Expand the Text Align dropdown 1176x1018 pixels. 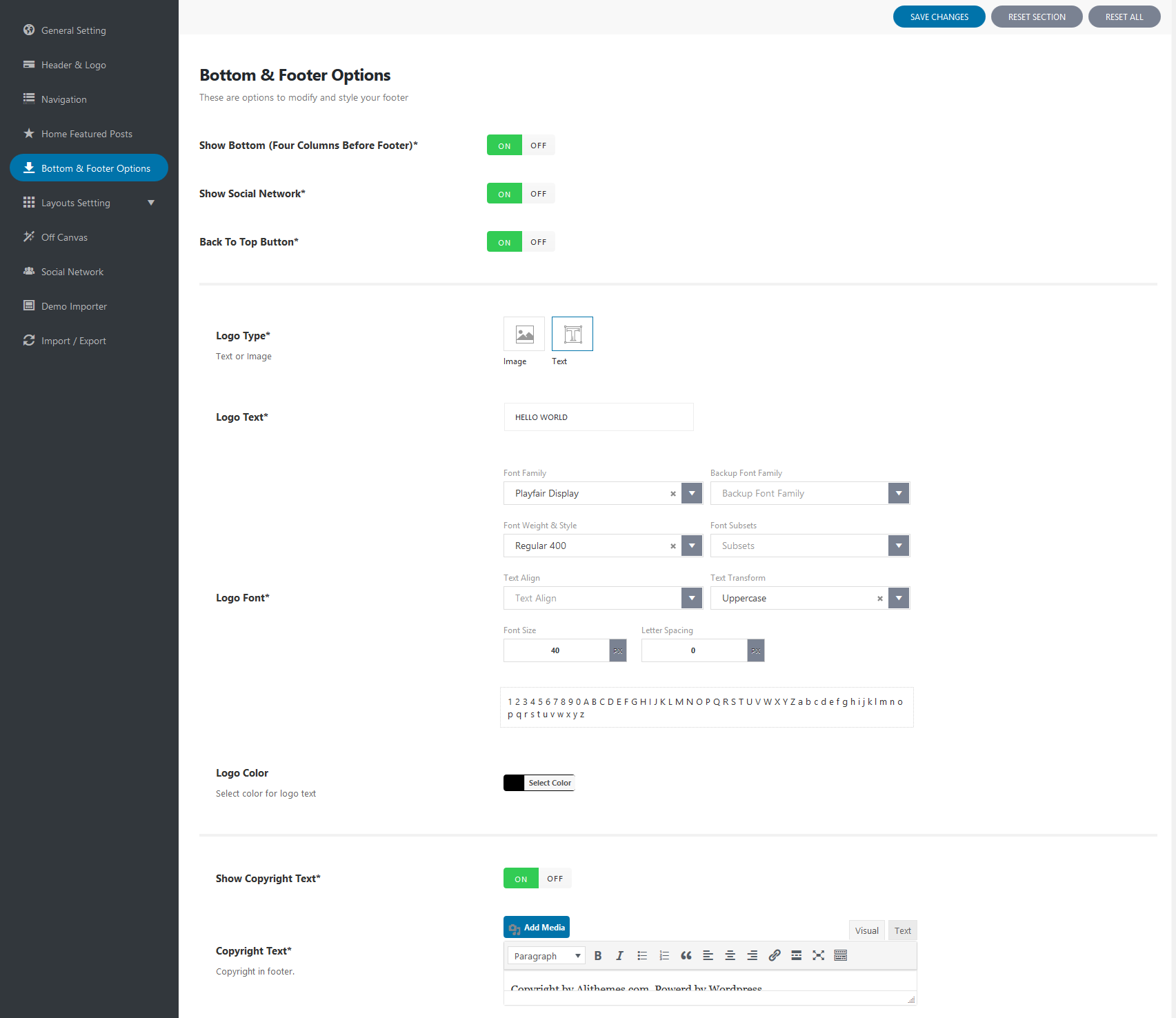click(691, 598)
